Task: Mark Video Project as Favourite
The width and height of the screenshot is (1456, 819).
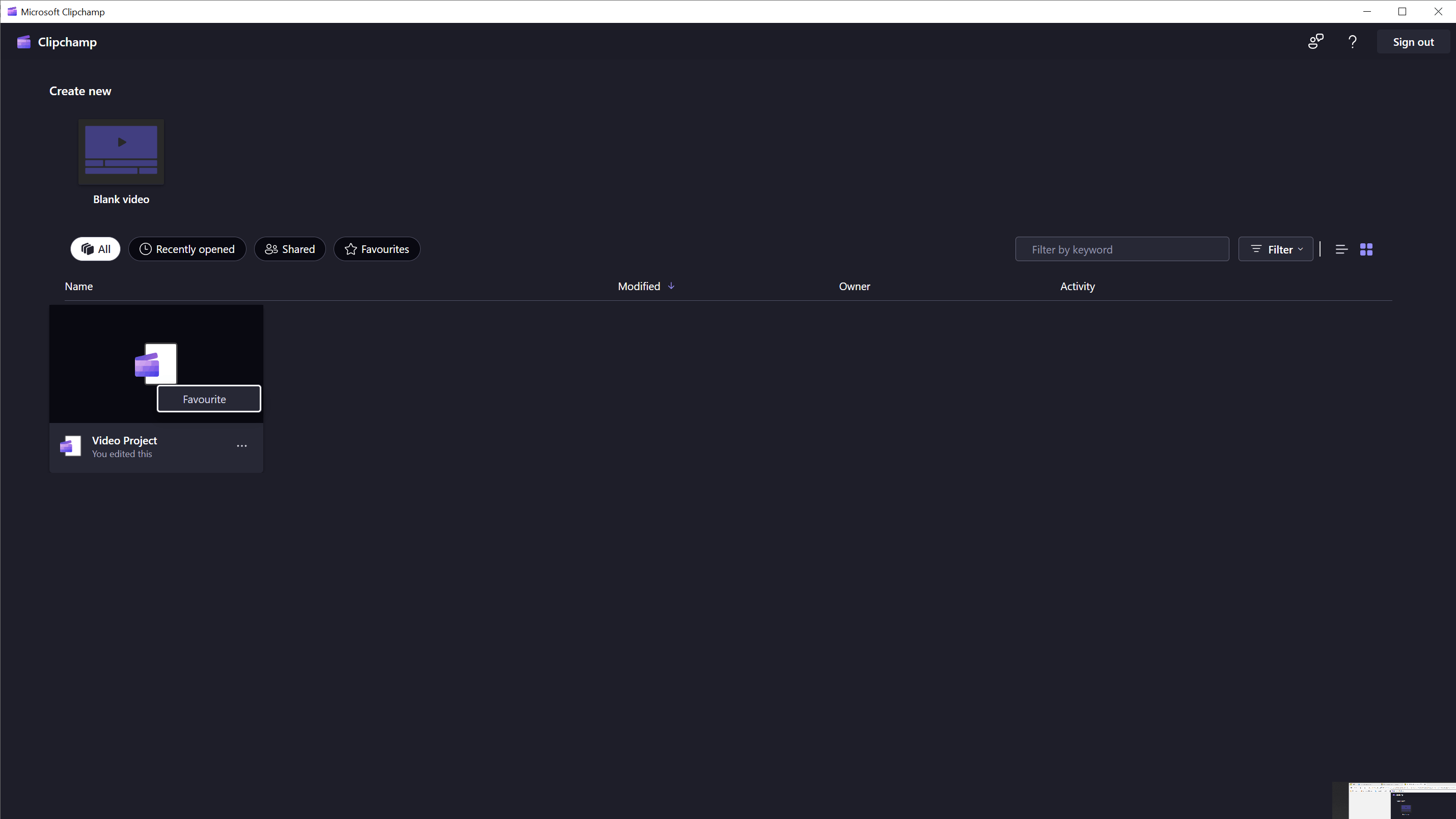Action: click(209, 399)
